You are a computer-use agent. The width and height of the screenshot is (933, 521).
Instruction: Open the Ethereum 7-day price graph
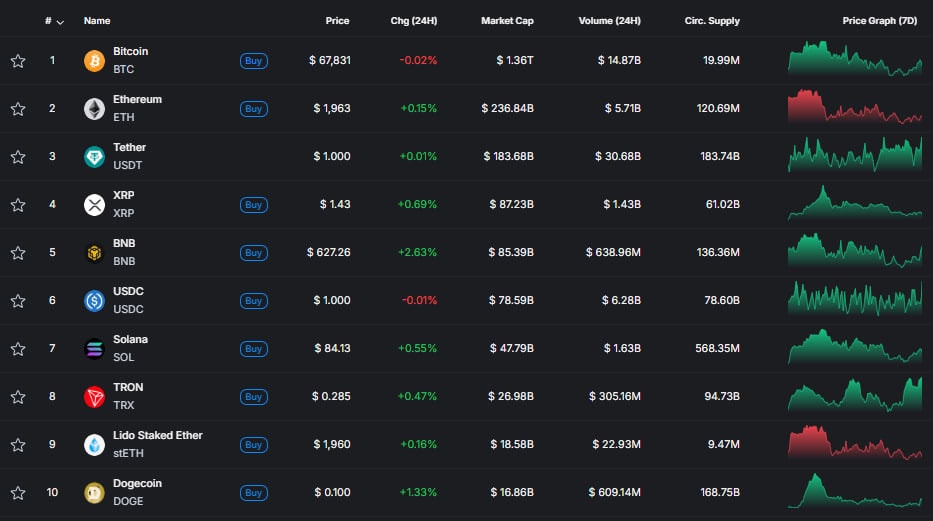click(855, 107)
